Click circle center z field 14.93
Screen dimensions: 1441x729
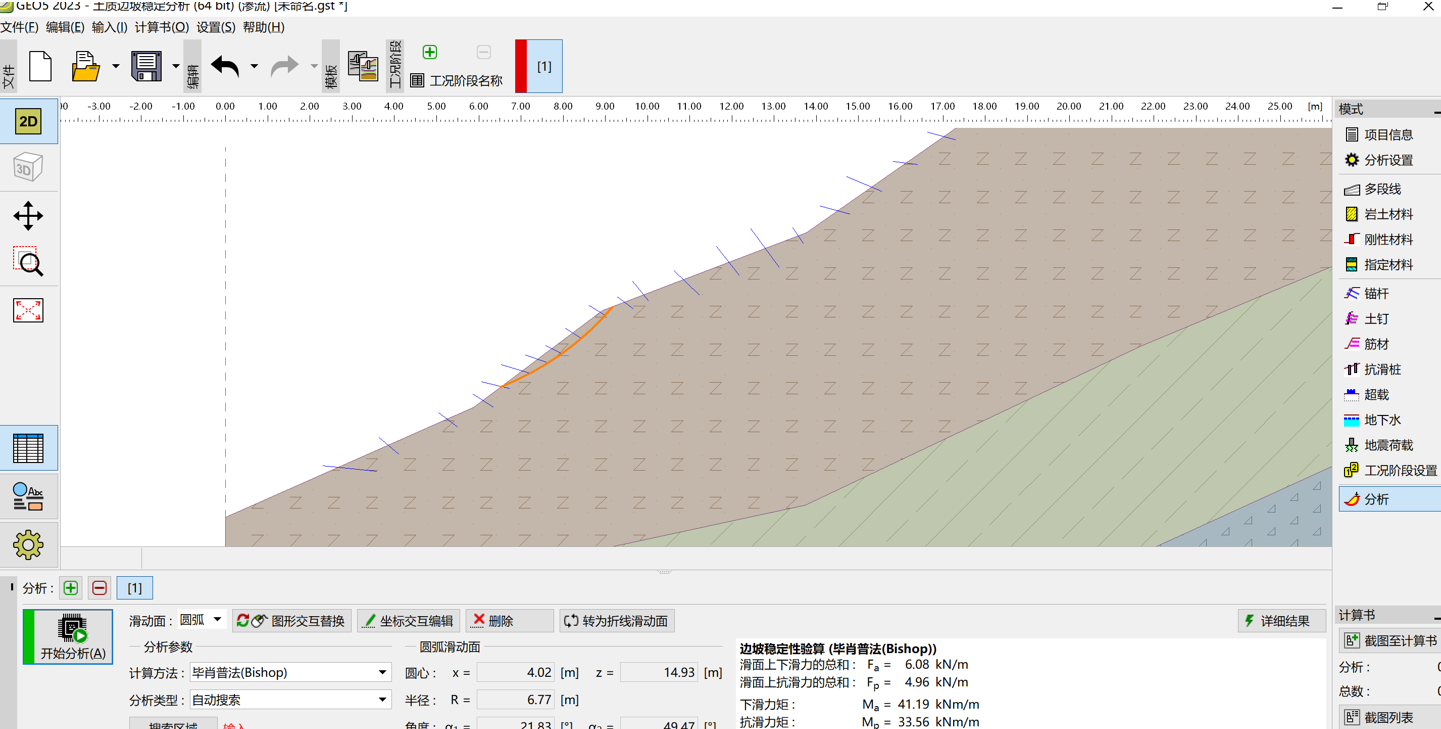pos(659,673)
